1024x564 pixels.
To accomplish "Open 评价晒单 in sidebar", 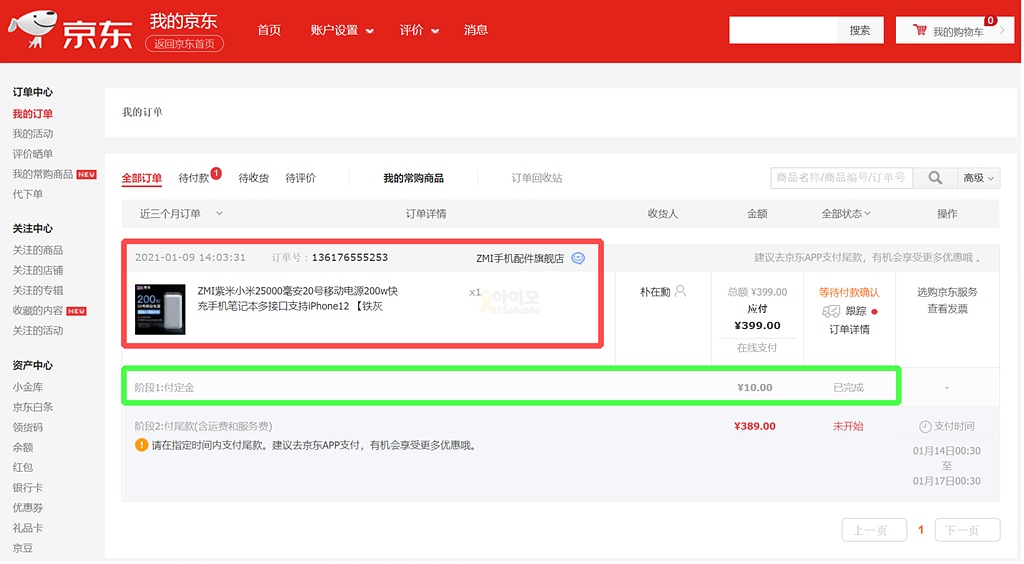I will [33, 155].
